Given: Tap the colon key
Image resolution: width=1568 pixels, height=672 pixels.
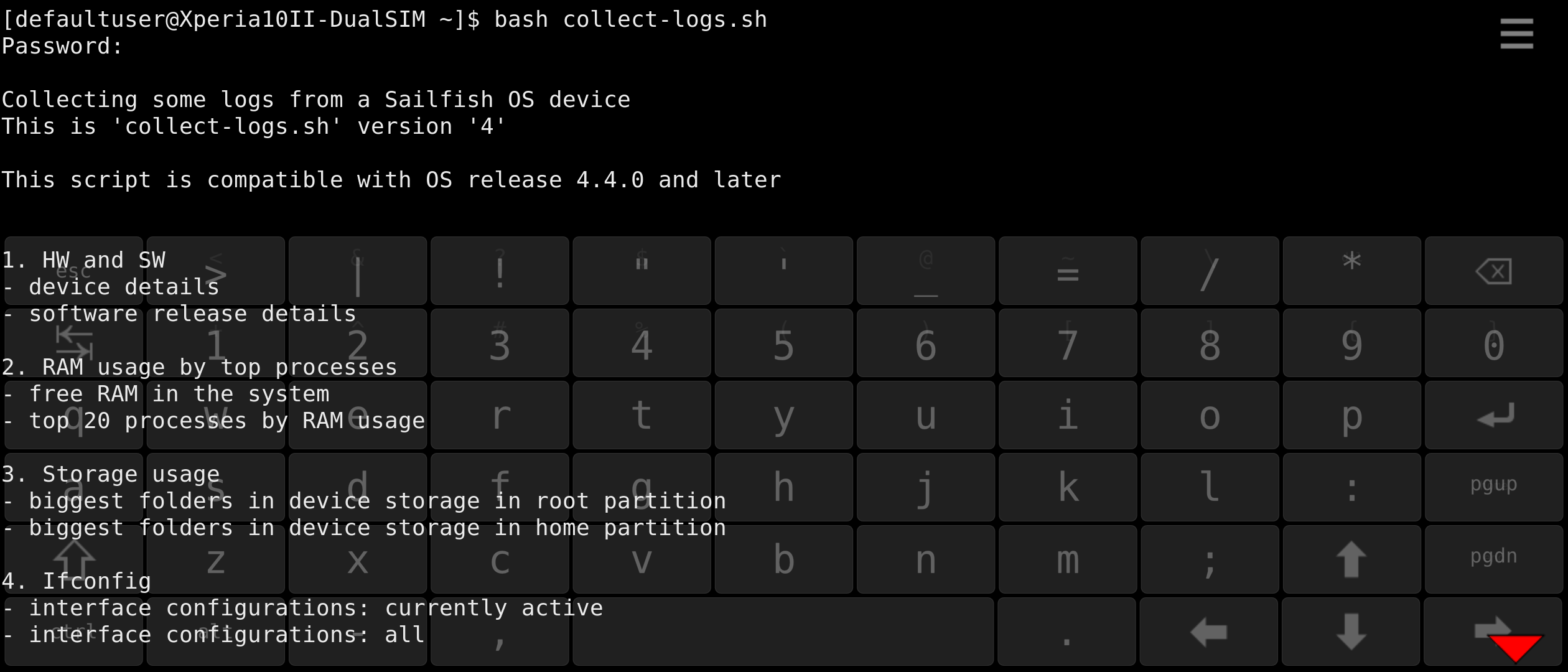Looking at the screenshot, I should tap(1351, 487).
